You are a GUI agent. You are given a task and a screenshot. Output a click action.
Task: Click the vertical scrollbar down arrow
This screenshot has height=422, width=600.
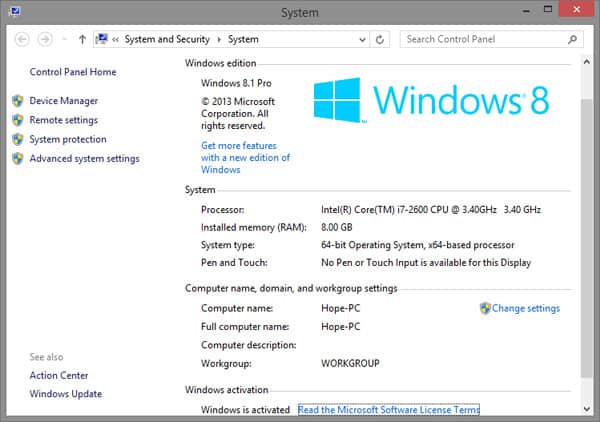click(x=587, y=409)
